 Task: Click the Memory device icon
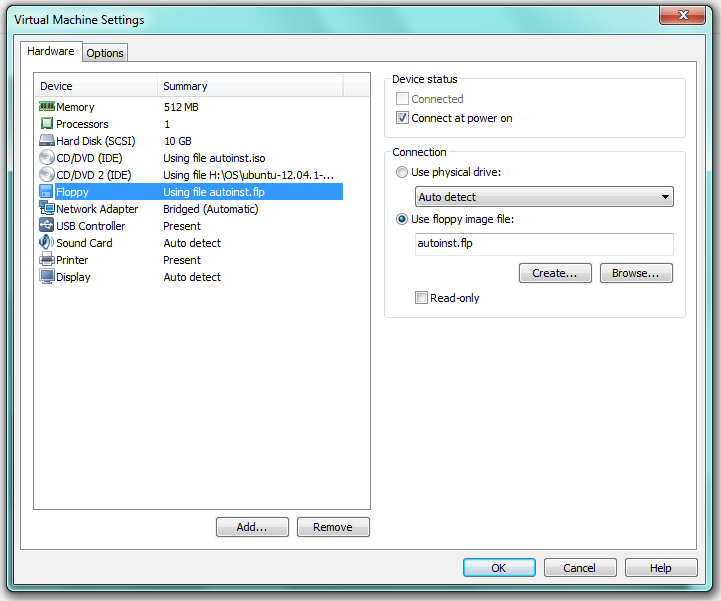(46, 107)
